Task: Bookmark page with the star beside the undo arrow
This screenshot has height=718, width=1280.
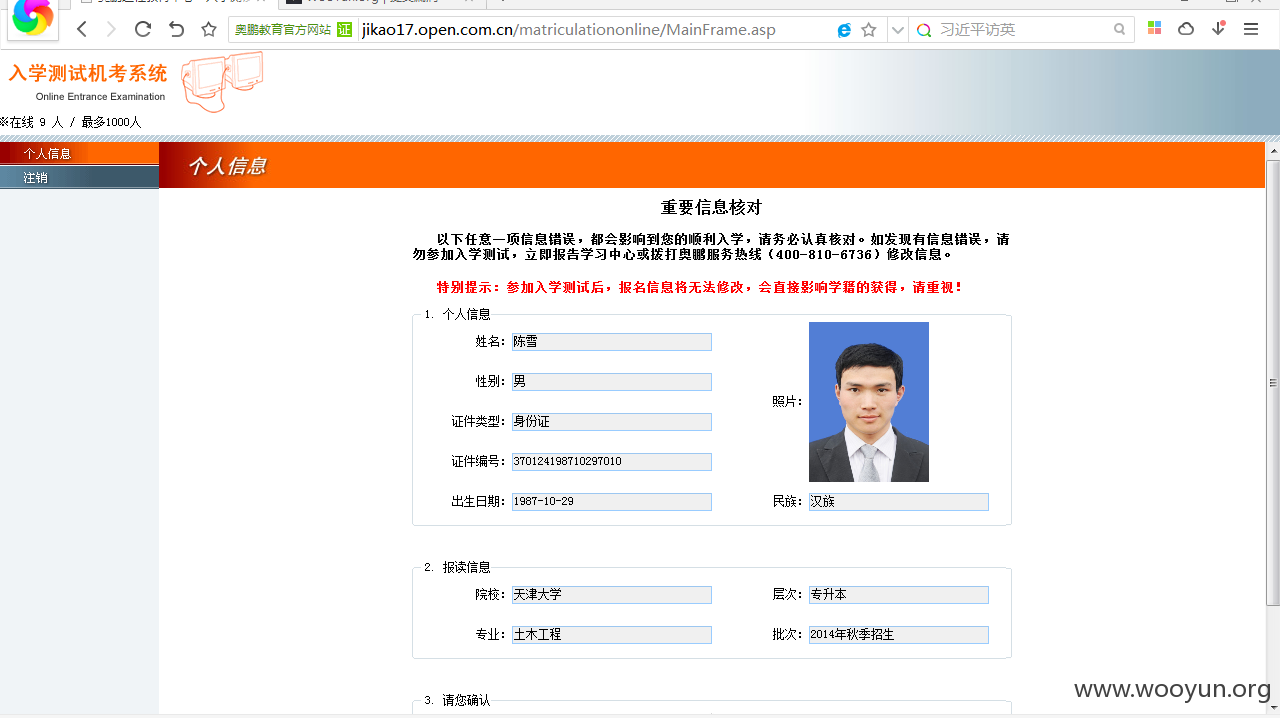Action: pyautogui.click(x=208, y=29)
